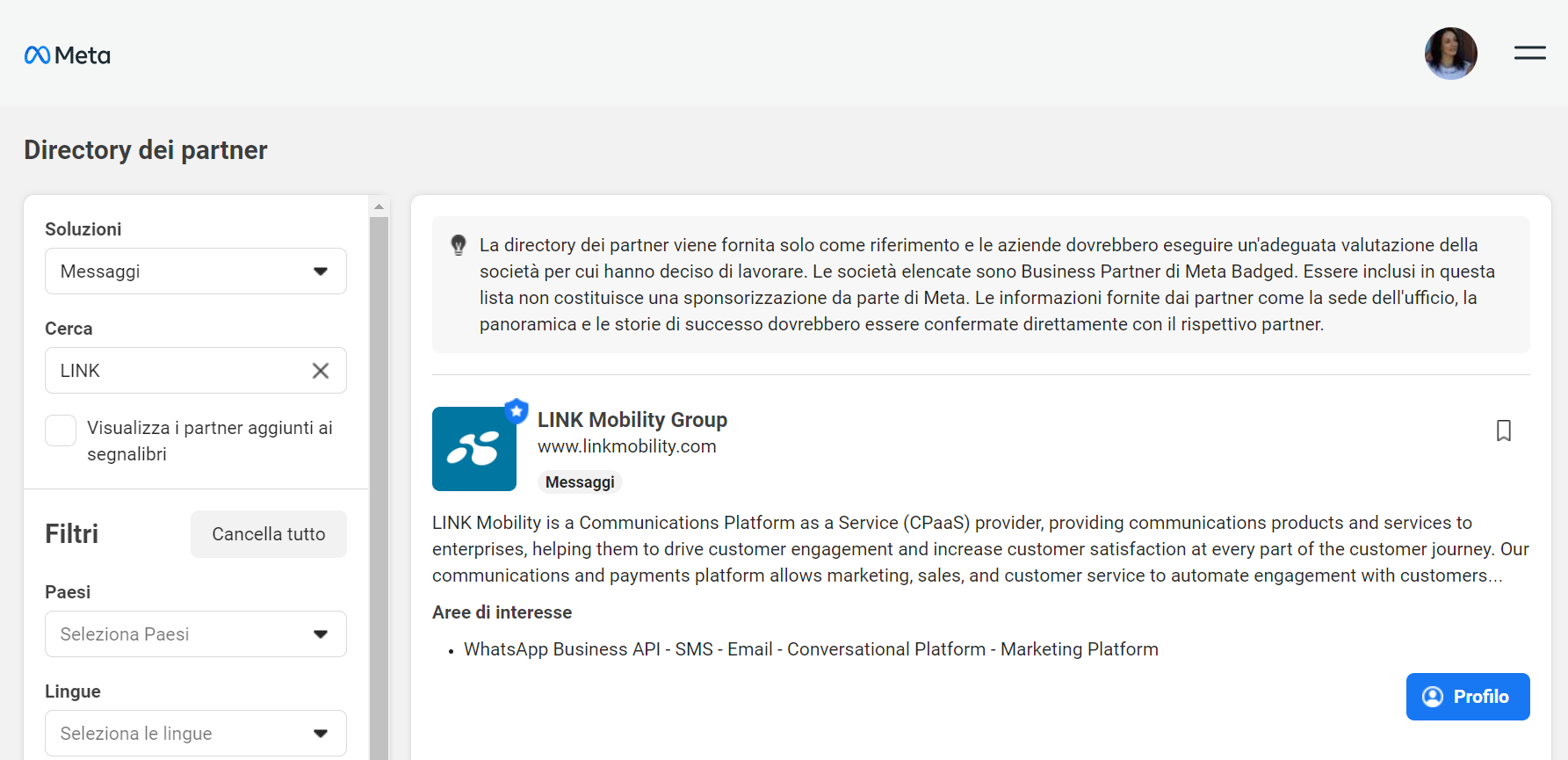1568x760 pixels.
Task: Click the Meta logo
Action: pyautogui.click(x=67, y=54)
